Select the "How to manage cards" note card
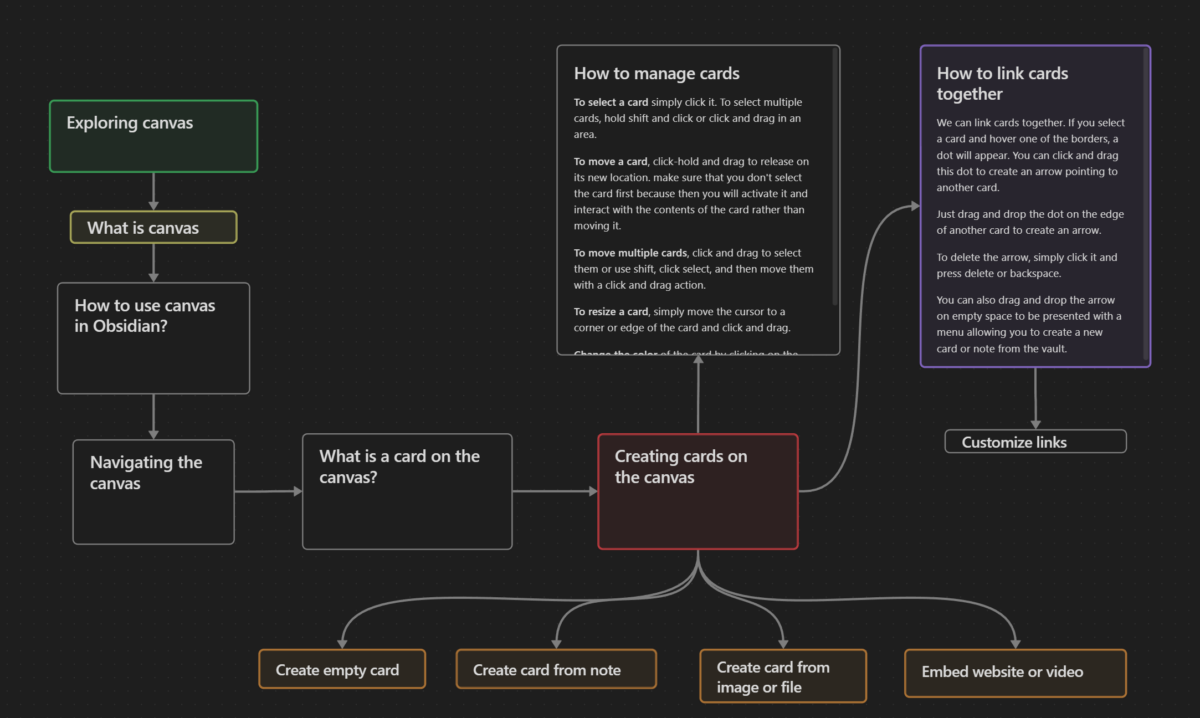The height and width of the screenshot is (718, 1200). pyautogui.click(x=698, y=200)
